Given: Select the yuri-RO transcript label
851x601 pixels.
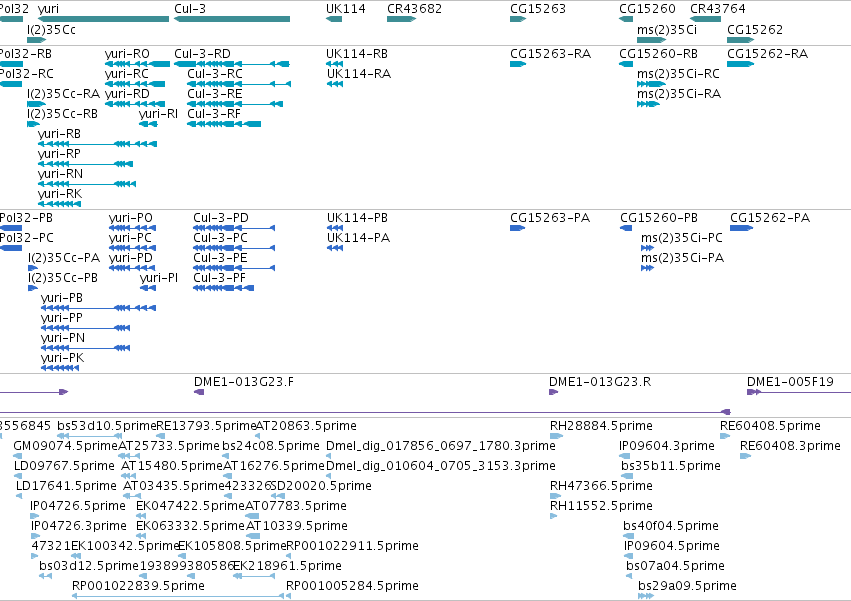Looking at the screenshot, I should [x=127, y=54].
